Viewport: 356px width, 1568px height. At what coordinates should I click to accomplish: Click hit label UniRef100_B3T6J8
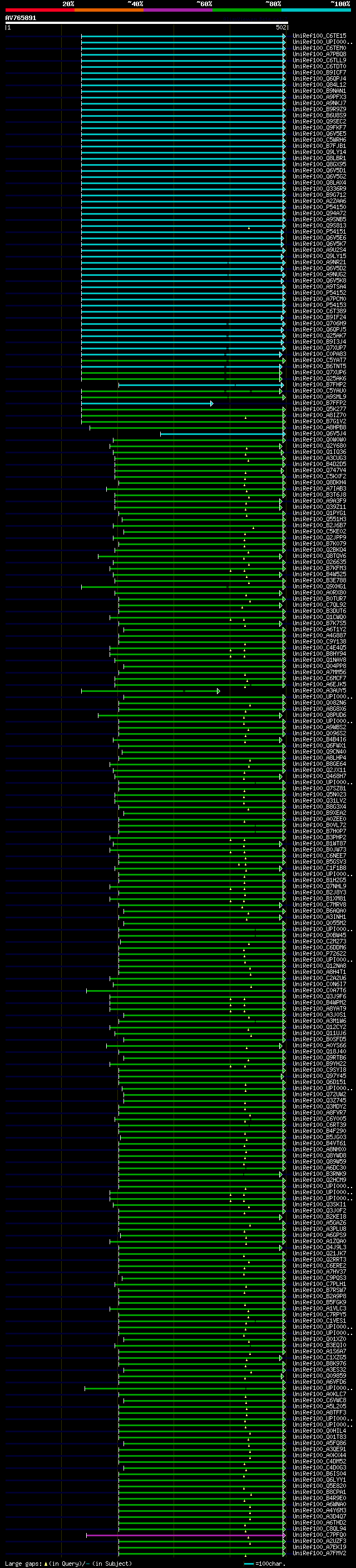tap(319, 495)
